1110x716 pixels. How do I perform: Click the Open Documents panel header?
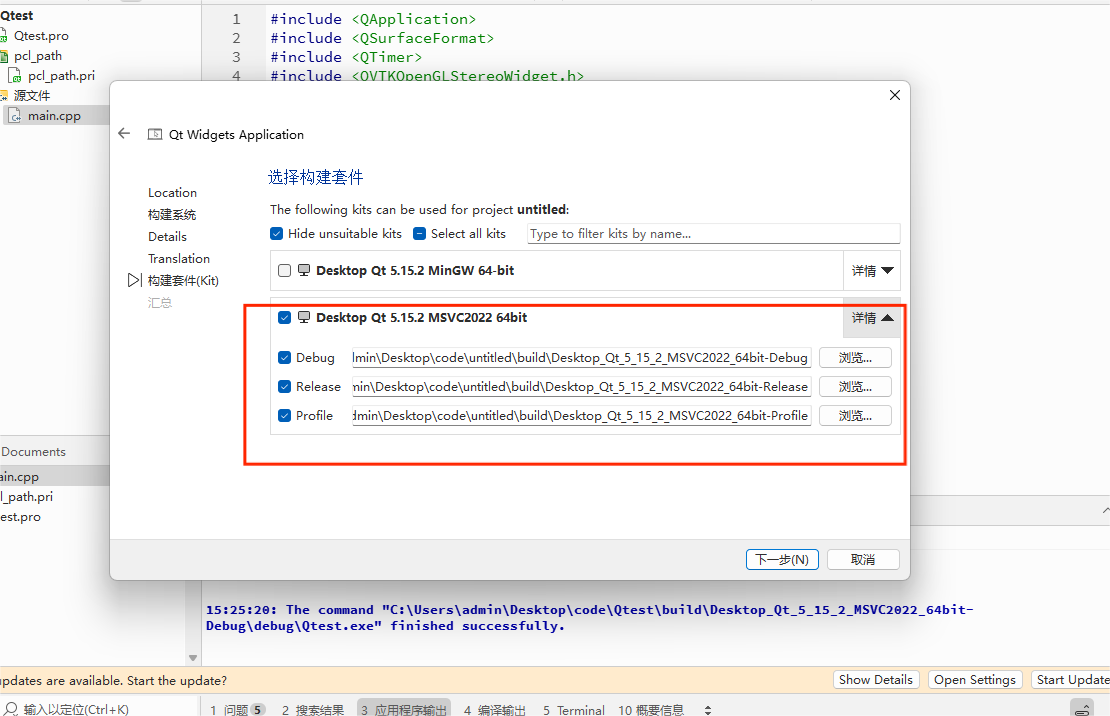point(55,451)
